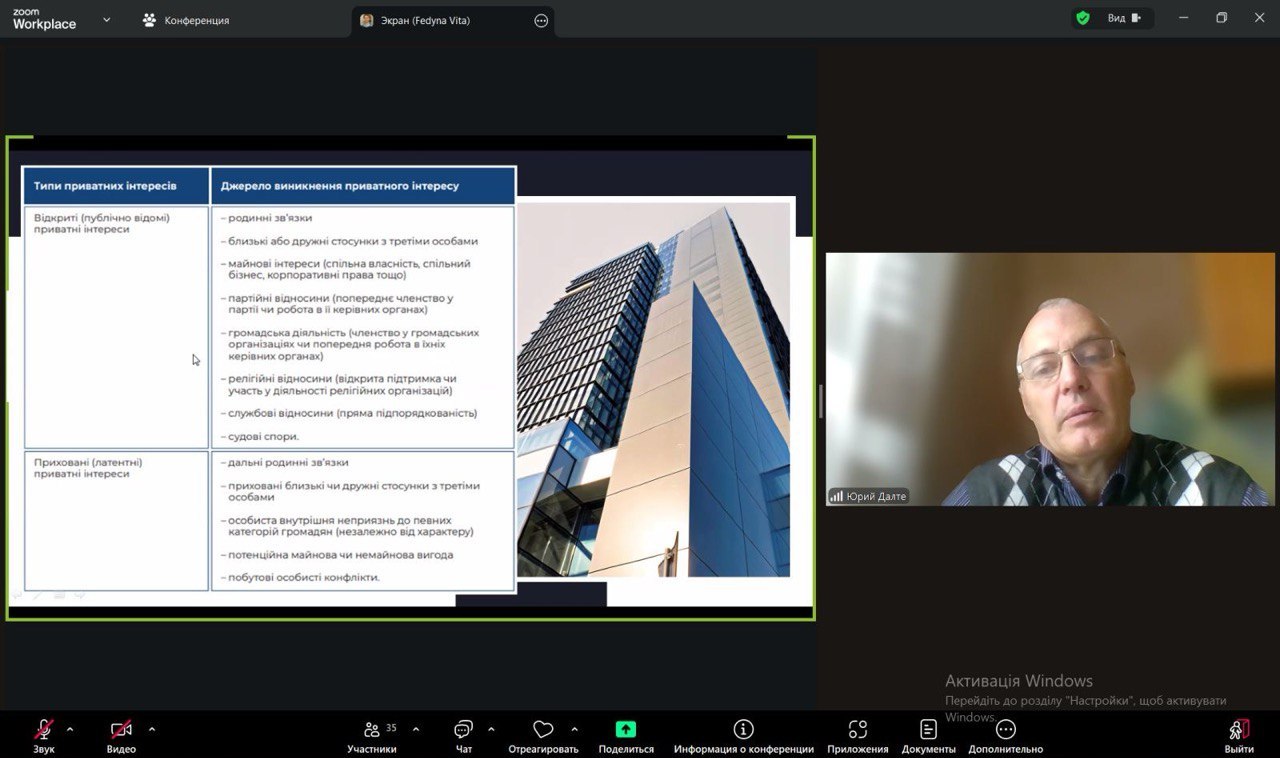Expand the arrow next to Участники
The height and width of the screenshot is (758, 1280).
coord(416,729)
